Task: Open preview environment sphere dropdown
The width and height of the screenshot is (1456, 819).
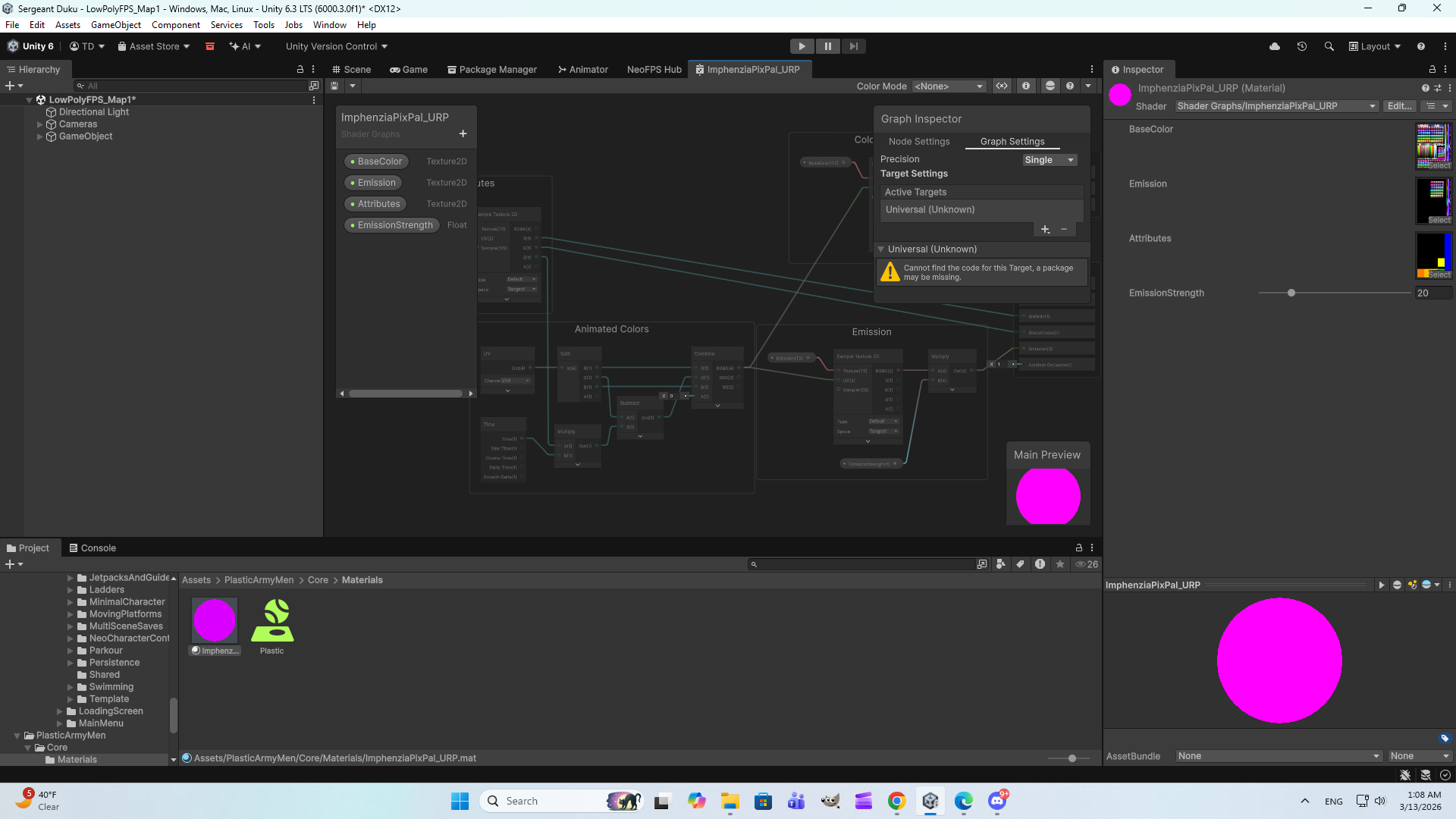Action: [x=1431, y=585]
